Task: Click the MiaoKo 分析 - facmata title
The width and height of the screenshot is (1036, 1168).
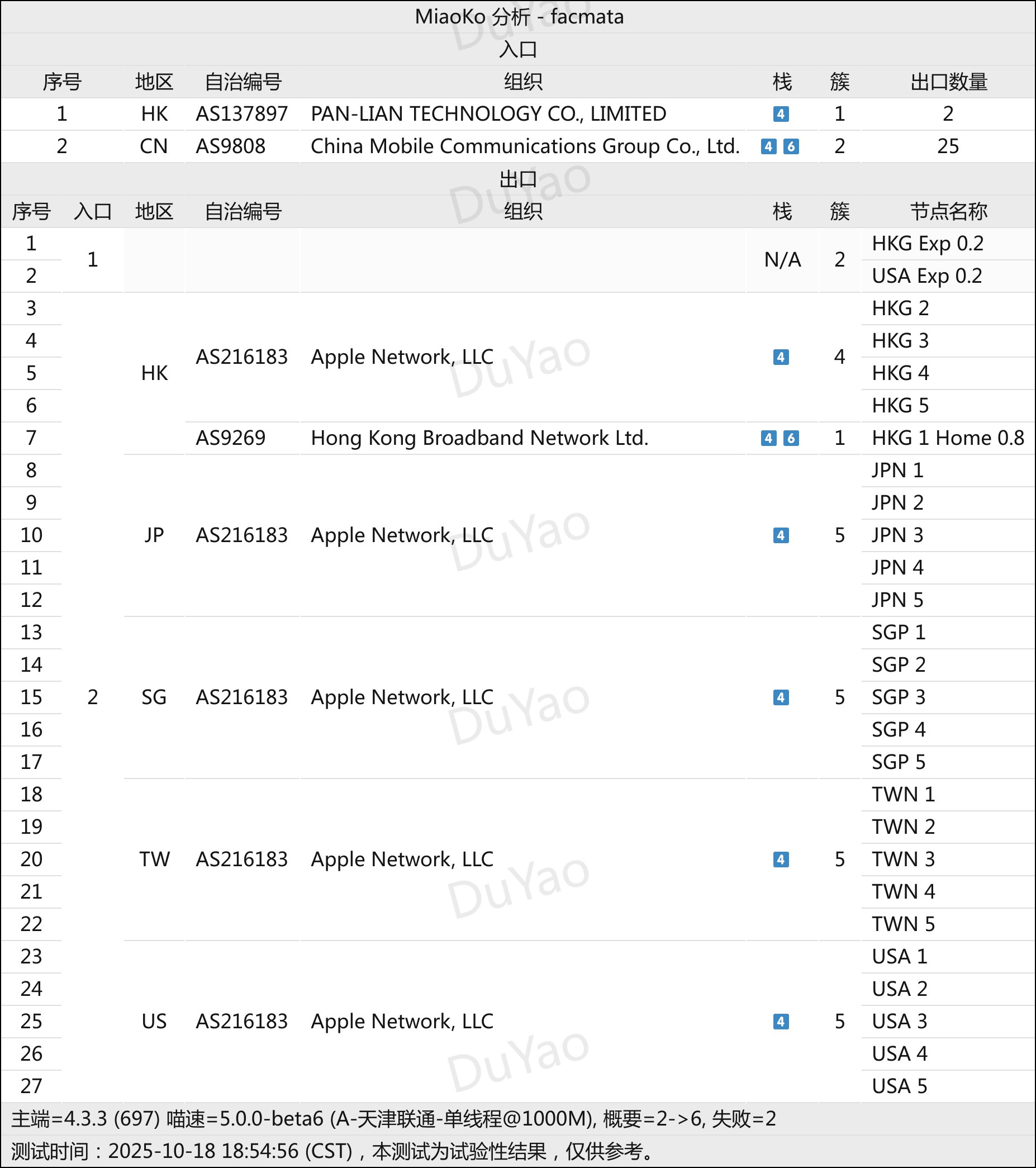Action: point(519,17)
